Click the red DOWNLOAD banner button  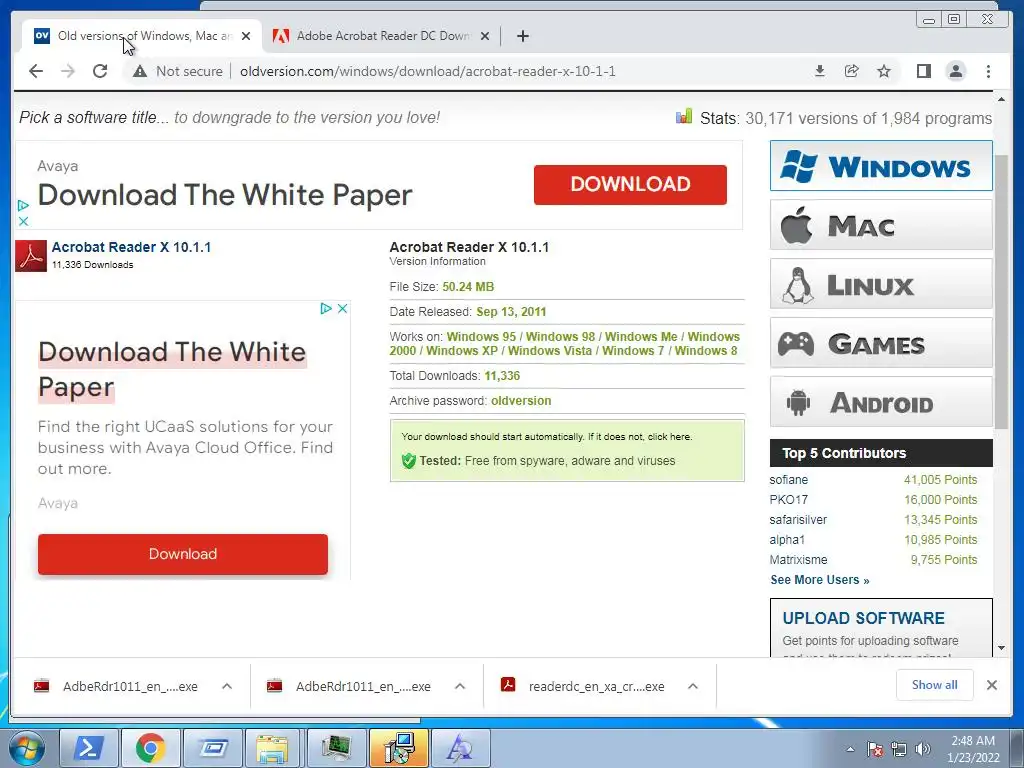click(630, 184)
